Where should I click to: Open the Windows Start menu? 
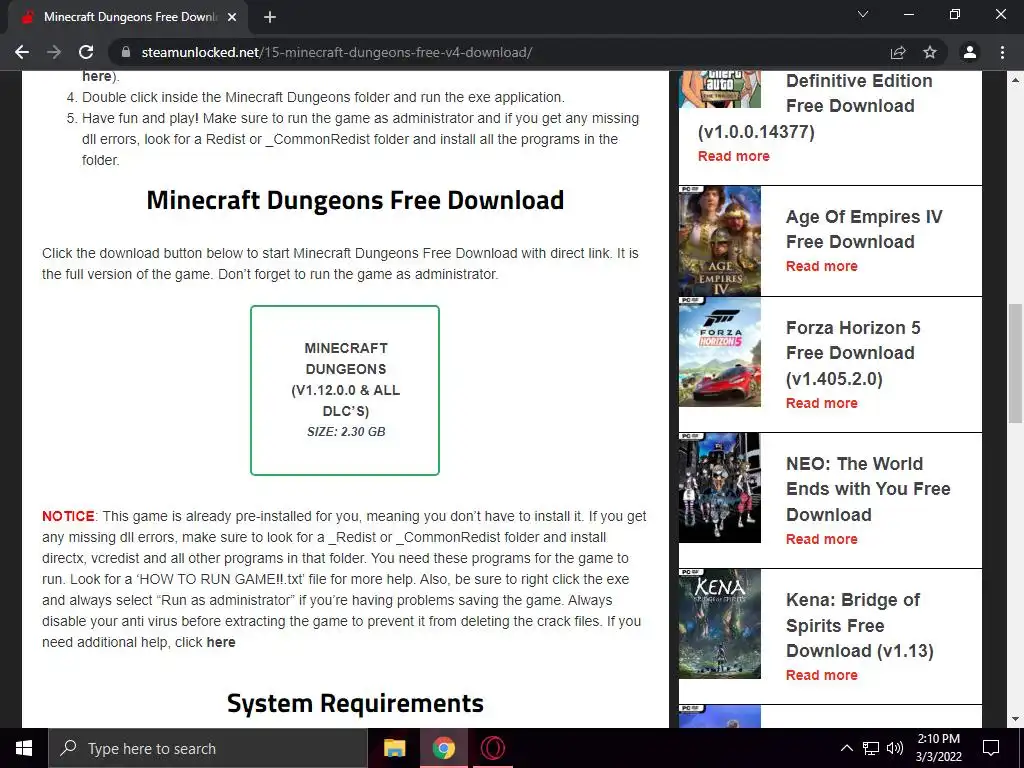tap(24, 748)
